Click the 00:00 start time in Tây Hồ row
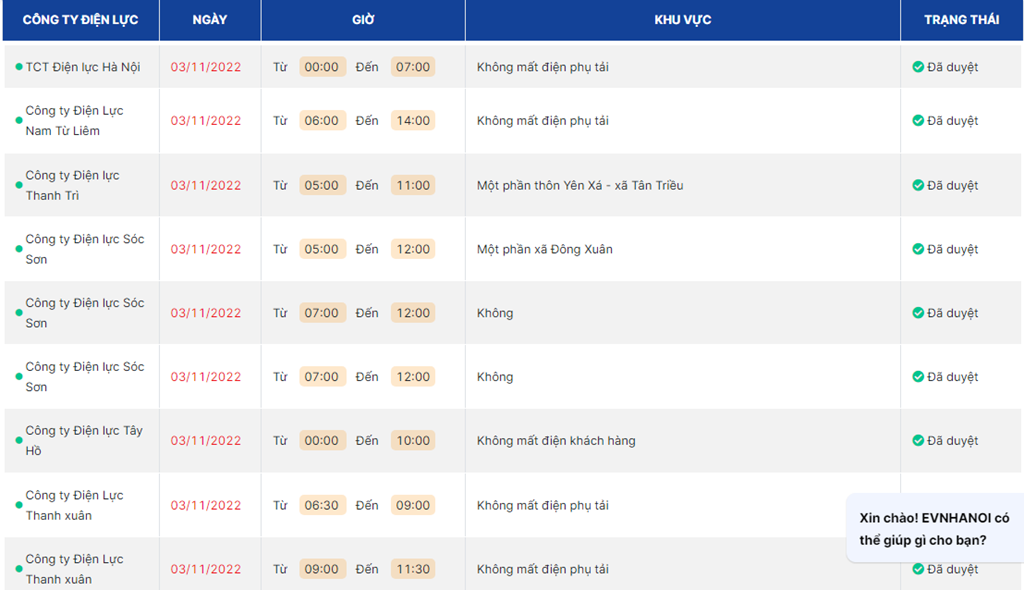The width and height of the screenshot is (1024, 590). pos(322,440)
